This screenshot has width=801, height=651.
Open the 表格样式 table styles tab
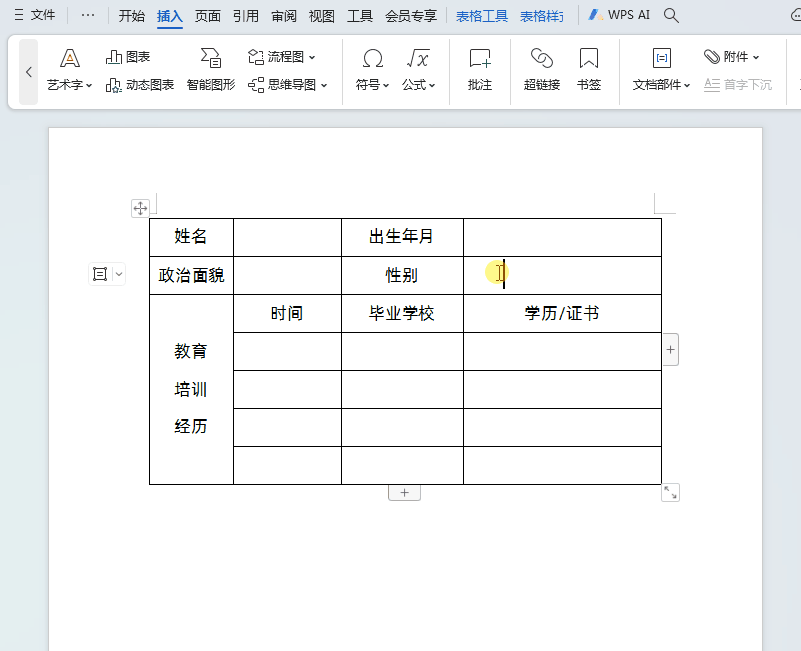pyautogui.click(x=541, y=16)
